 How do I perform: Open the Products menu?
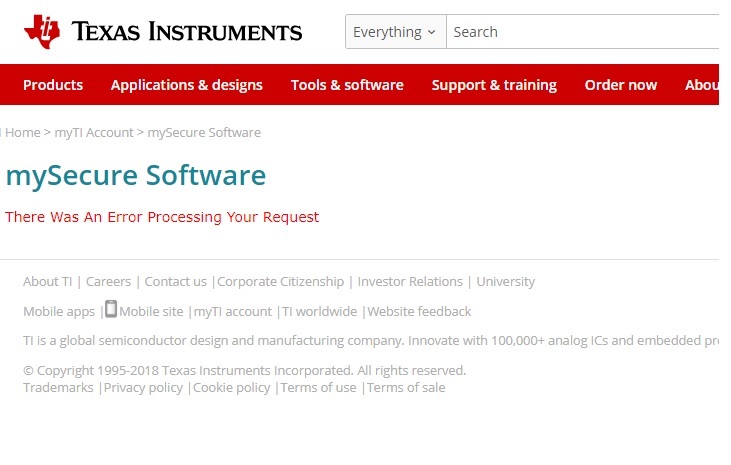[53, 85]
